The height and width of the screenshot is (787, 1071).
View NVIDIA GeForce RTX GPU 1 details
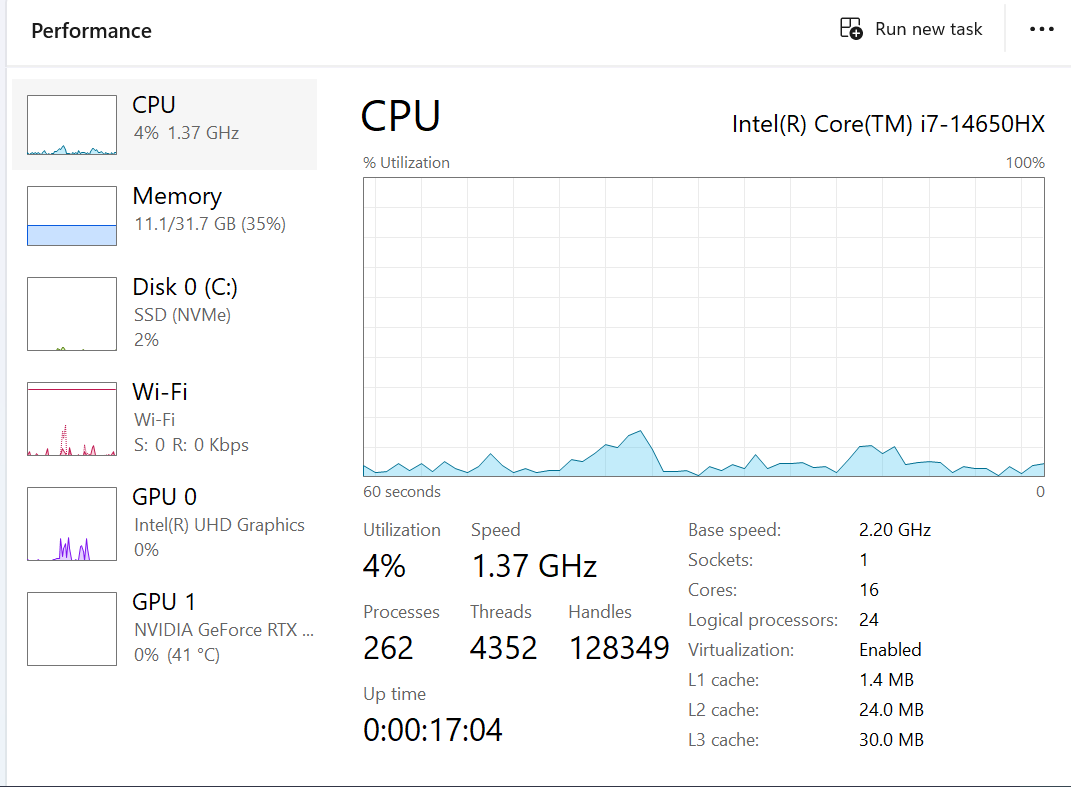point(224,630)
